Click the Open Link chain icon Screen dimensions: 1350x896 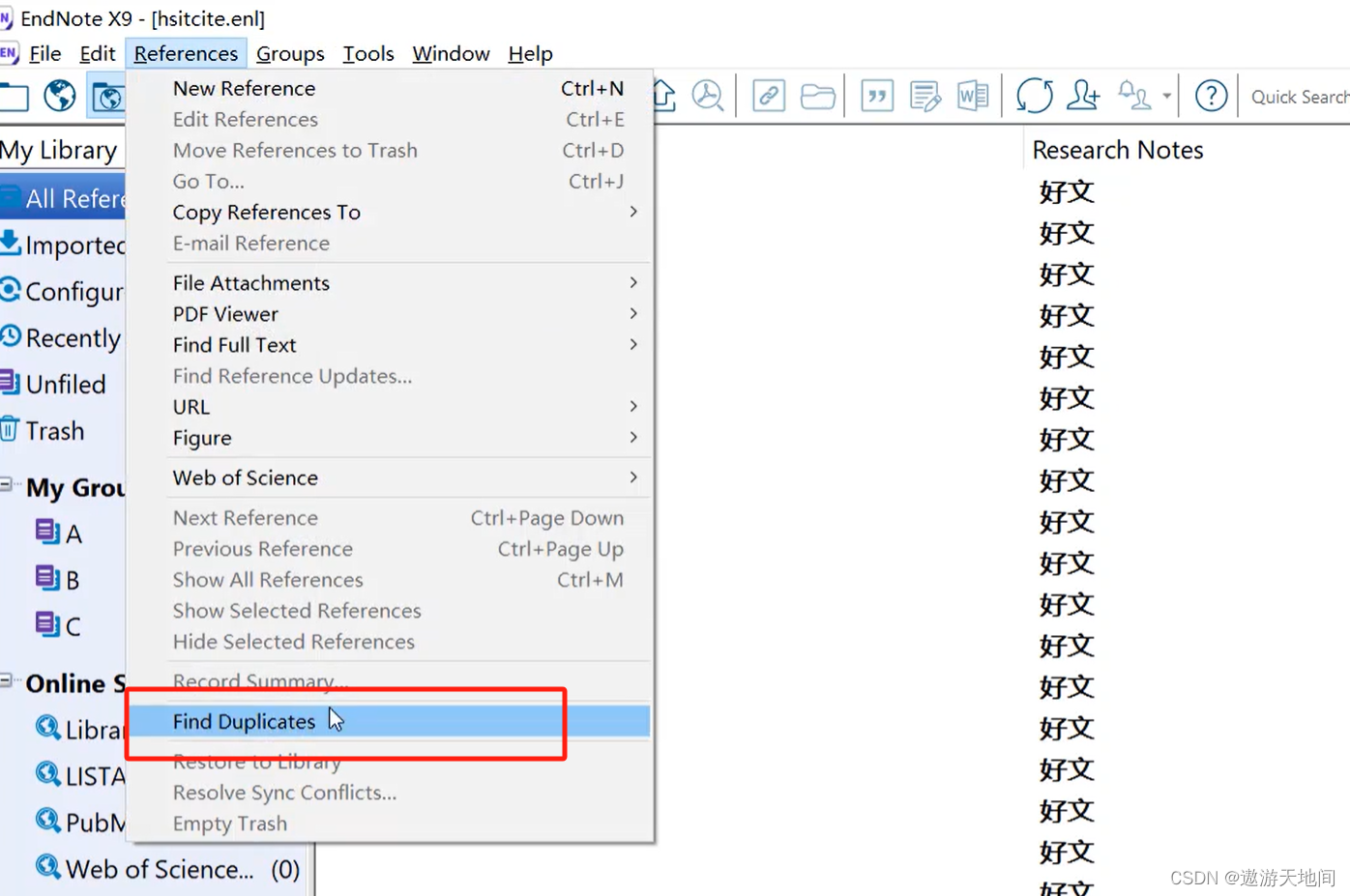click(769, 96)
